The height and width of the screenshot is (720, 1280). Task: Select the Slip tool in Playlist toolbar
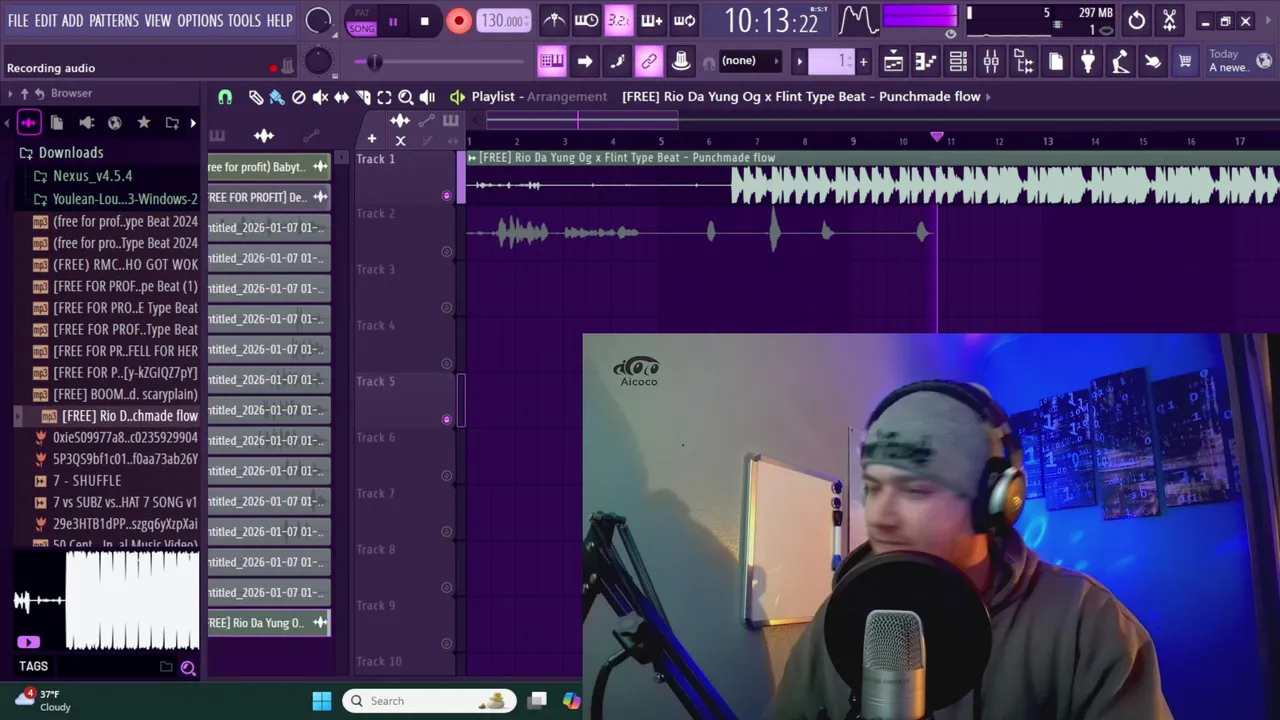(341, 97)
